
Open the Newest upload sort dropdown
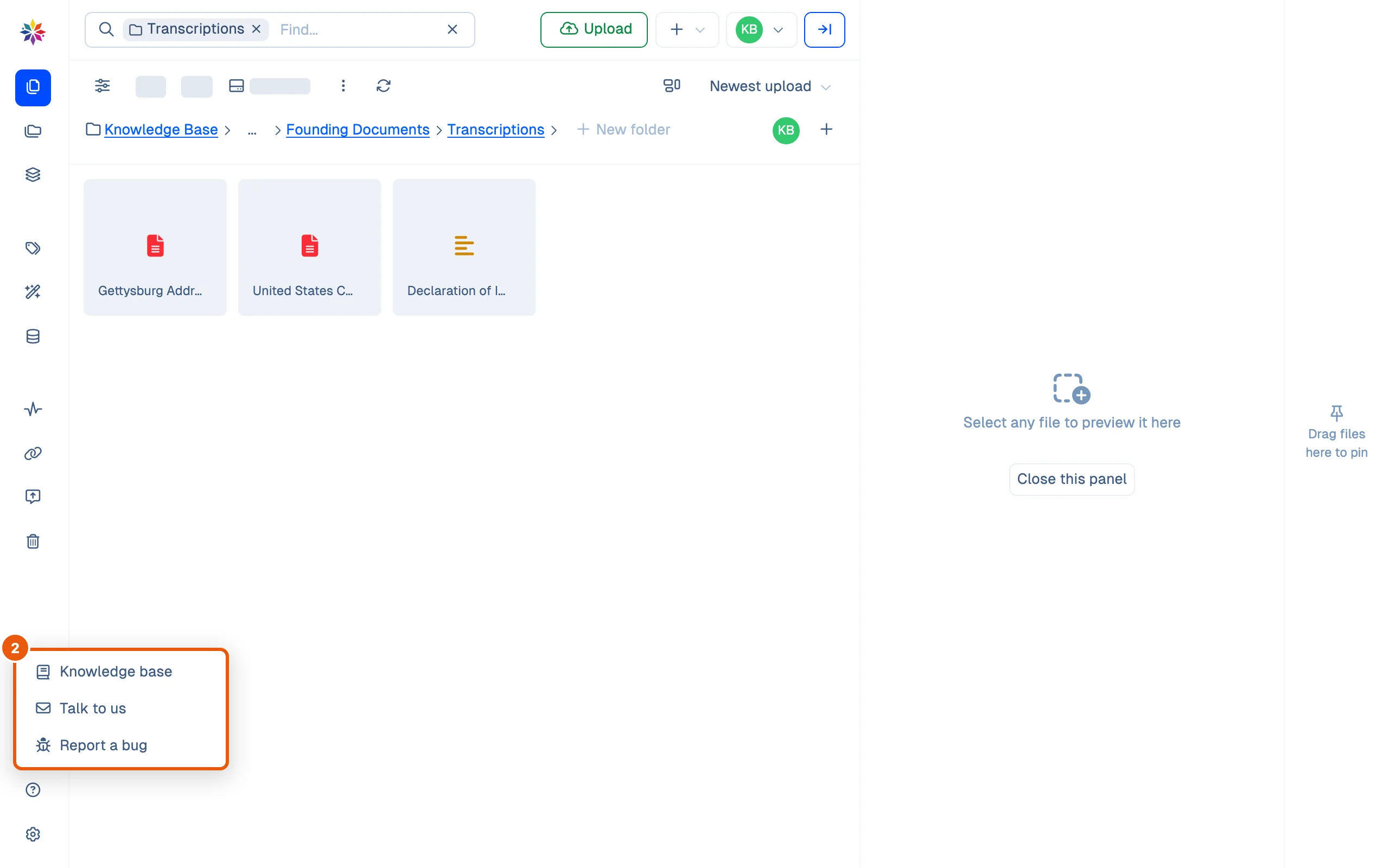point(770,86)
